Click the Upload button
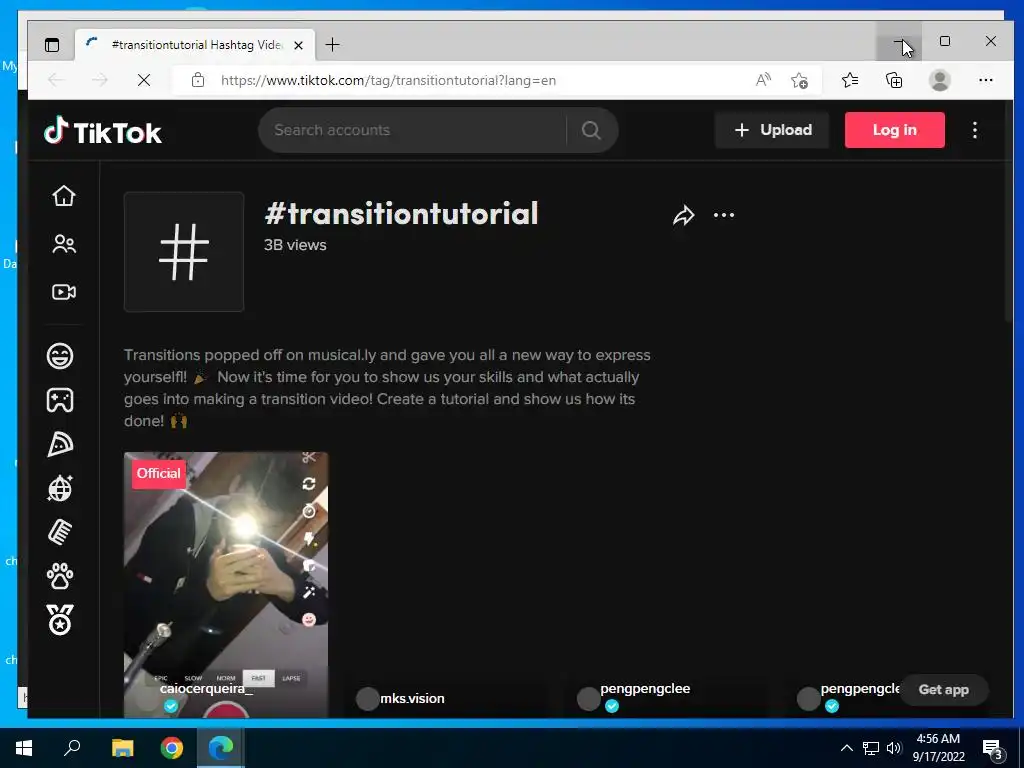 773,130
